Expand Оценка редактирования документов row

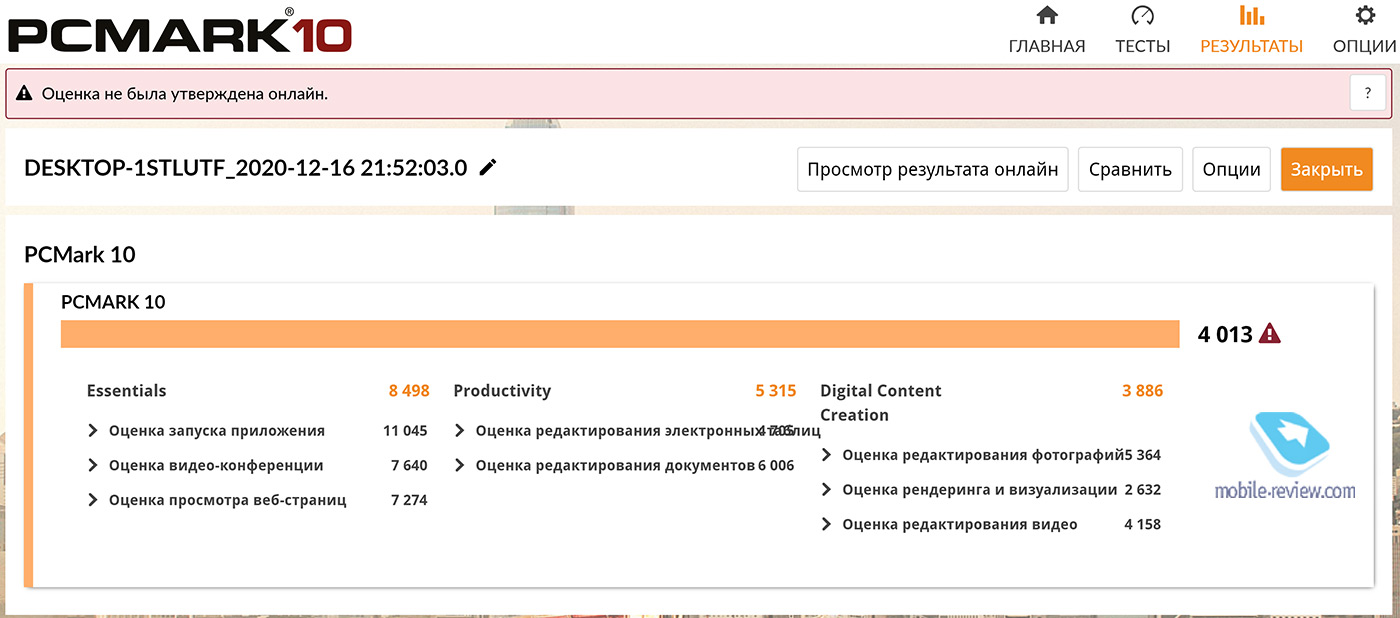coord(459,465)
